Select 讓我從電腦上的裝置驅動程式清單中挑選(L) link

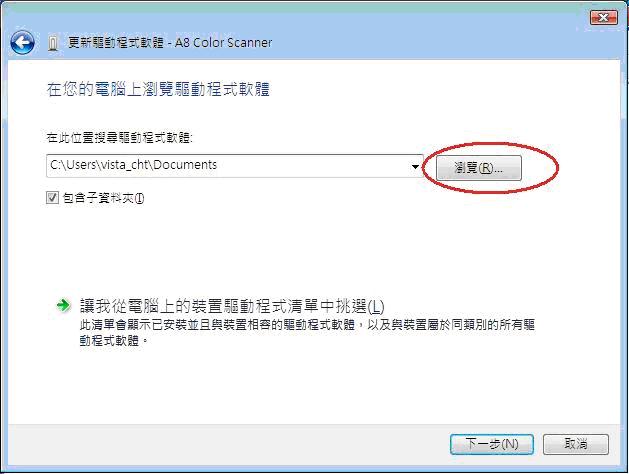(232, 307)
